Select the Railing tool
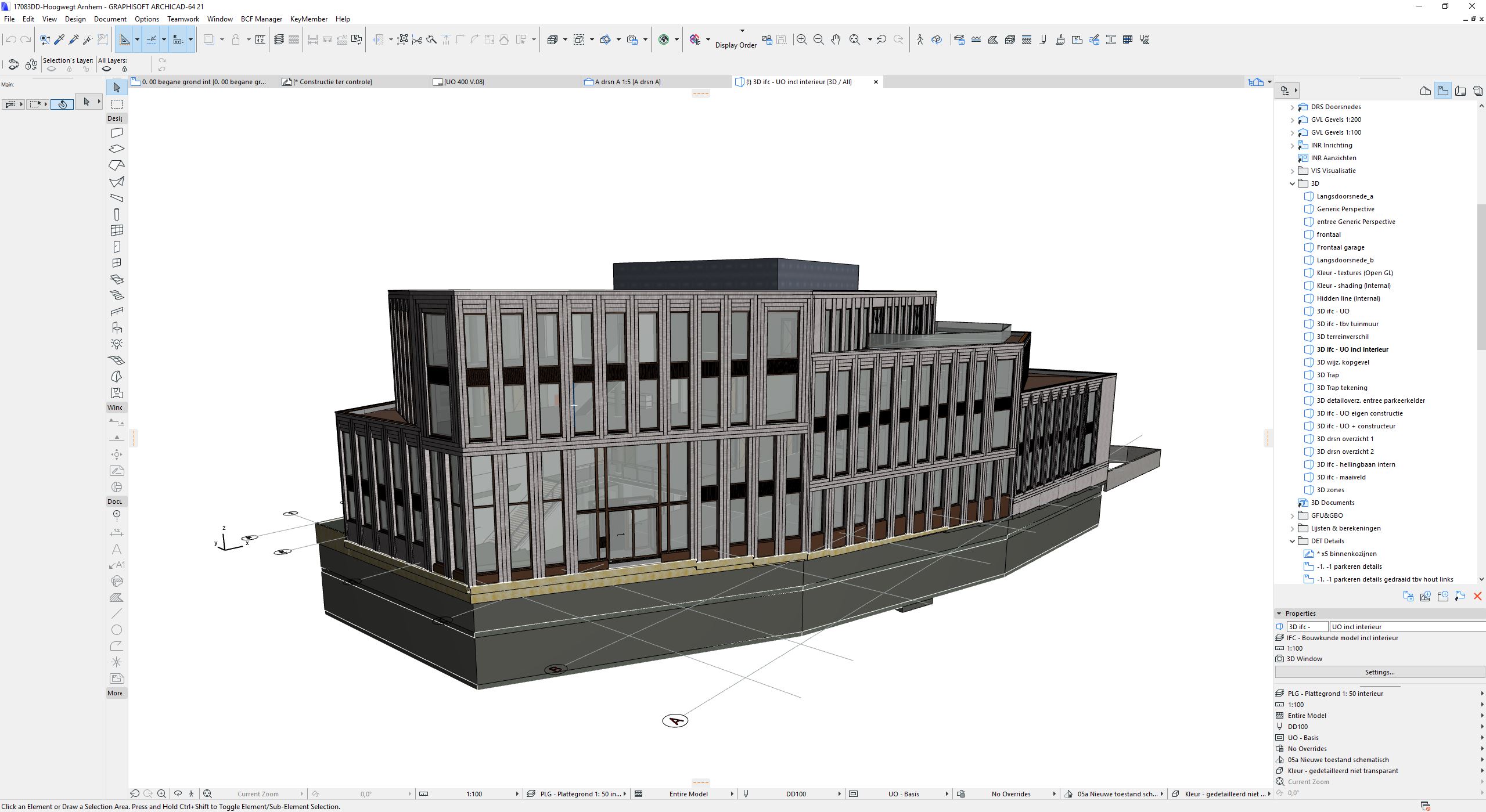1486x812 pixels. 117,312
